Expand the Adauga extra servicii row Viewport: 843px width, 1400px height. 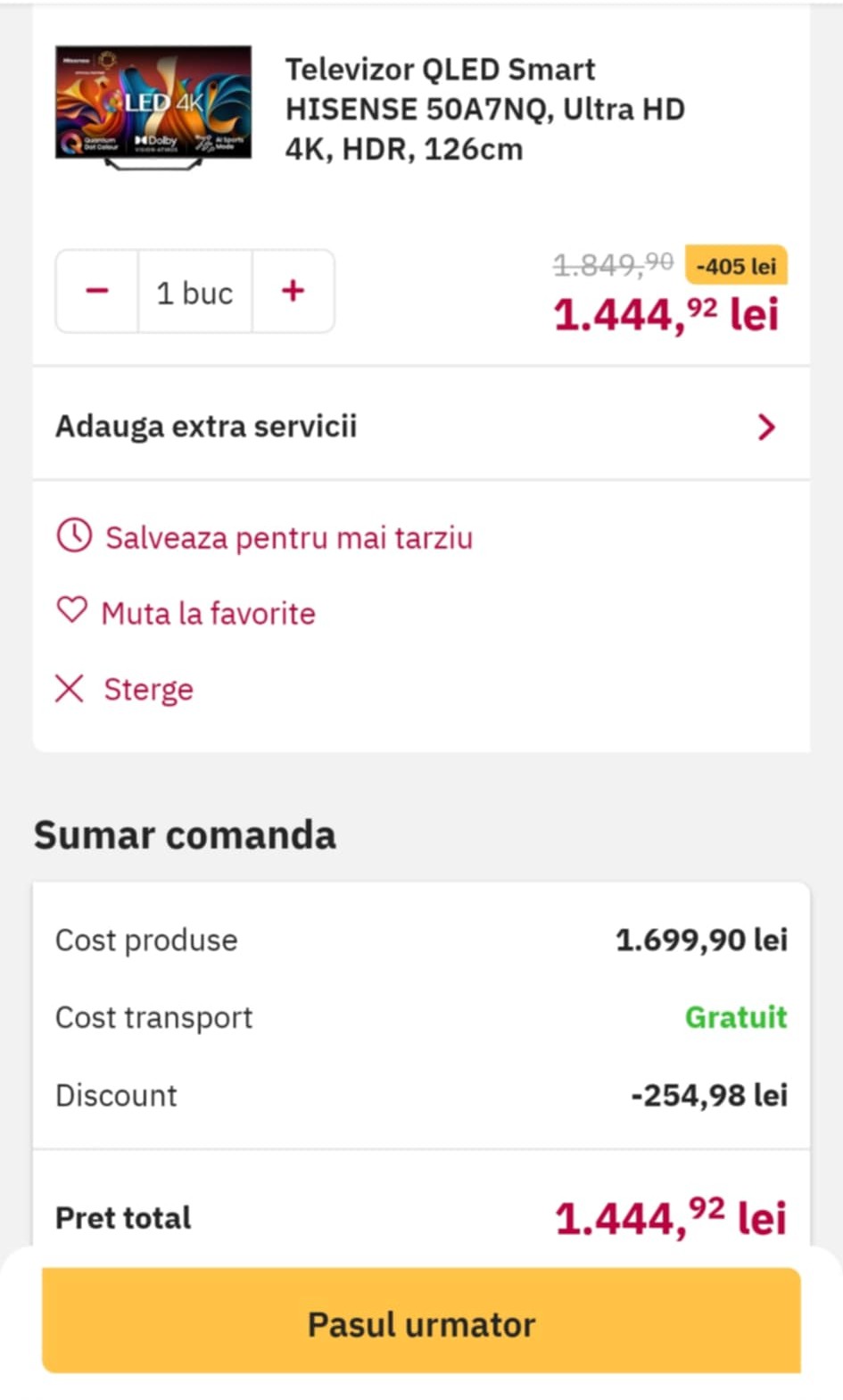pos(206,427)
